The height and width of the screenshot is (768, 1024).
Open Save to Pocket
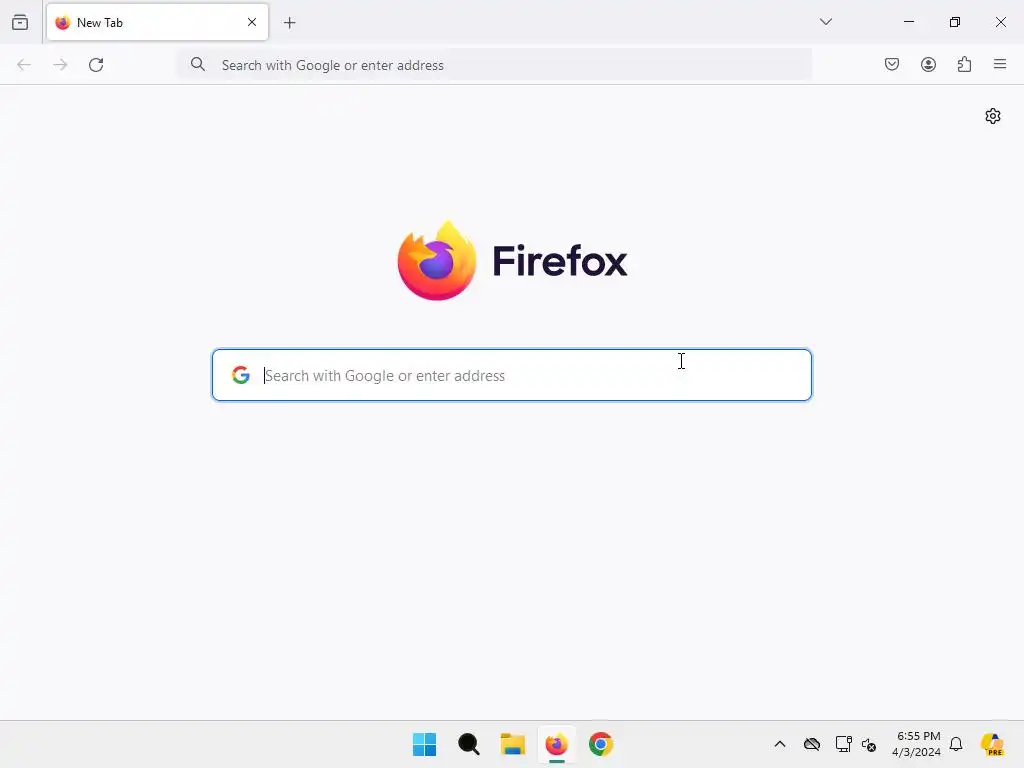click(892, 64)
